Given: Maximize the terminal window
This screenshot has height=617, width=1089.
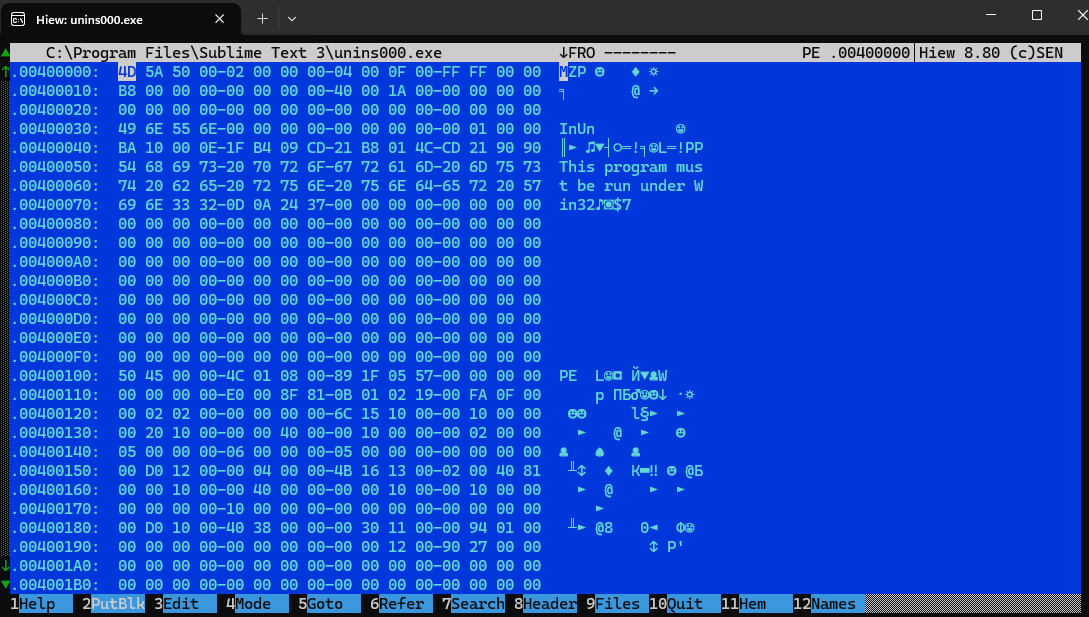Looking at the screenshot, I should pos(1037,15).
